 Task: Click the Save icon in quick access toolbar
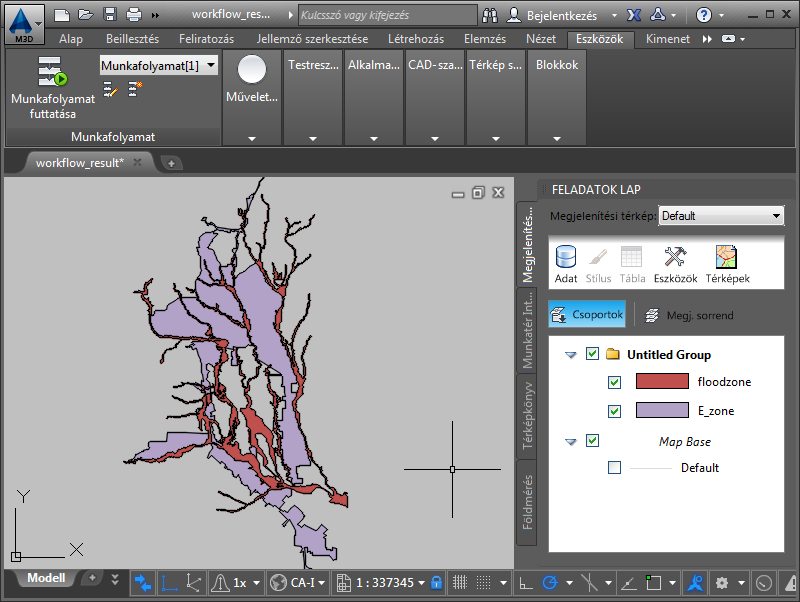coord(110,15)
